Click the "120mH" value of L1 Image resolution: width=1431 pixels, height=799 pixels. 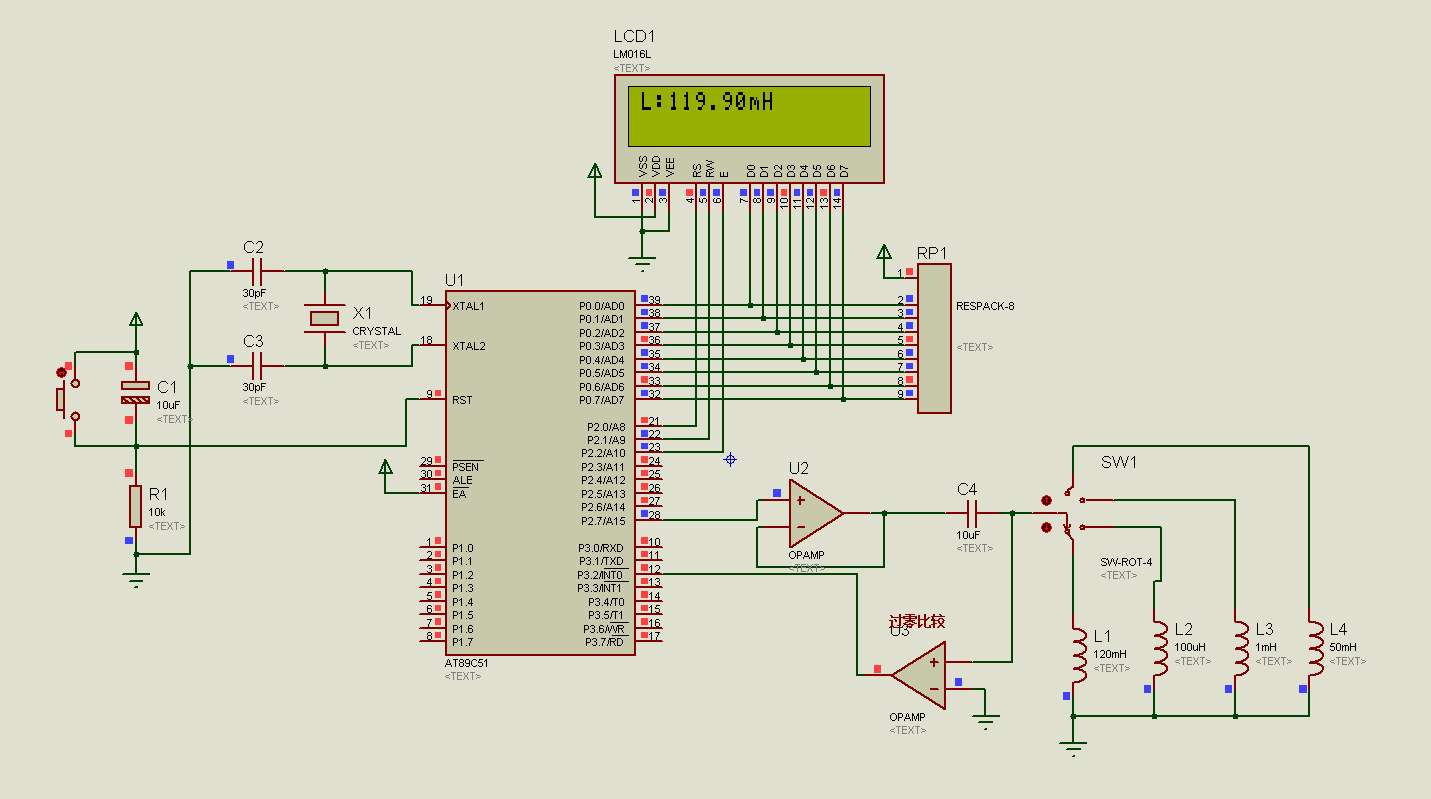pyautogui.click(x=1110, y=654)
